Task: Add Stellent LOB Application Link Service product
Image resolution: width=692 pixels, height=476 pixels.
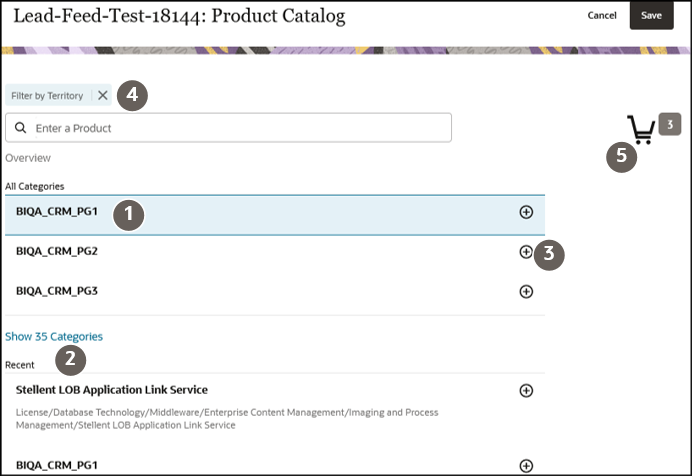Action: coord(526,390)
